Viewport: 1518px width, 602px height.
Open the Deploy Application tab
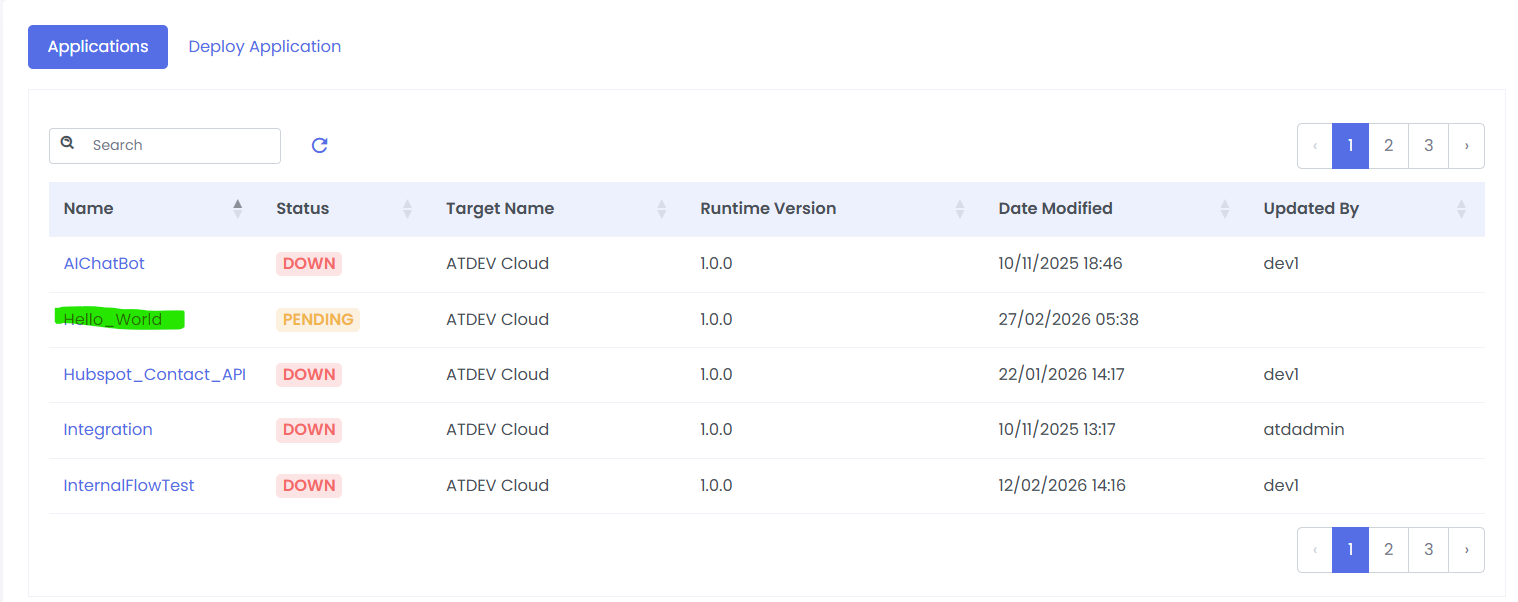tap(265, 47)
